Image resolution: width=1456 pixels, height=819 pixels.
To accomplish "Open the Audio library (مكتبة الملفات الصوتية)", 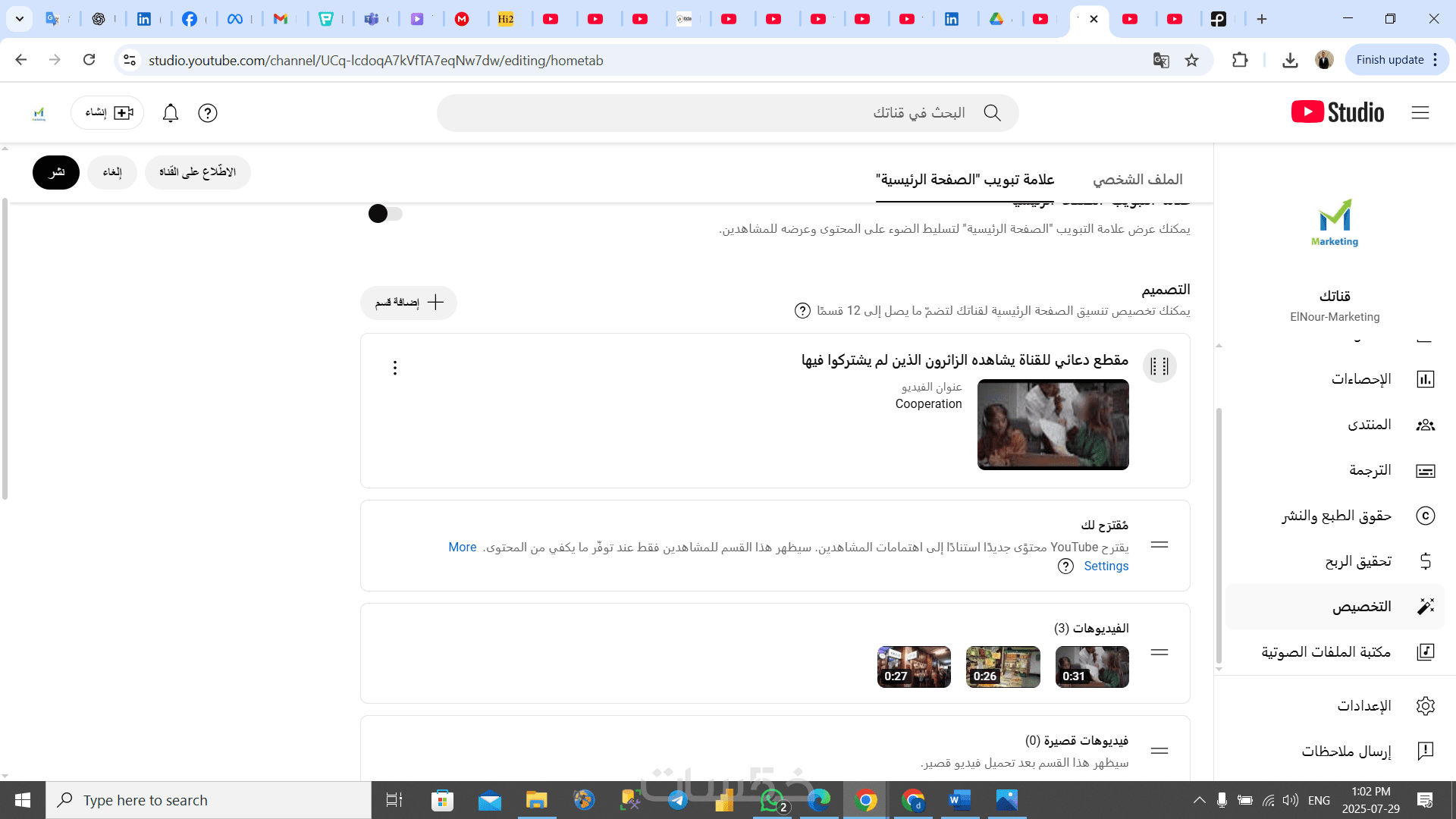I will click(x=1326, y=652).
